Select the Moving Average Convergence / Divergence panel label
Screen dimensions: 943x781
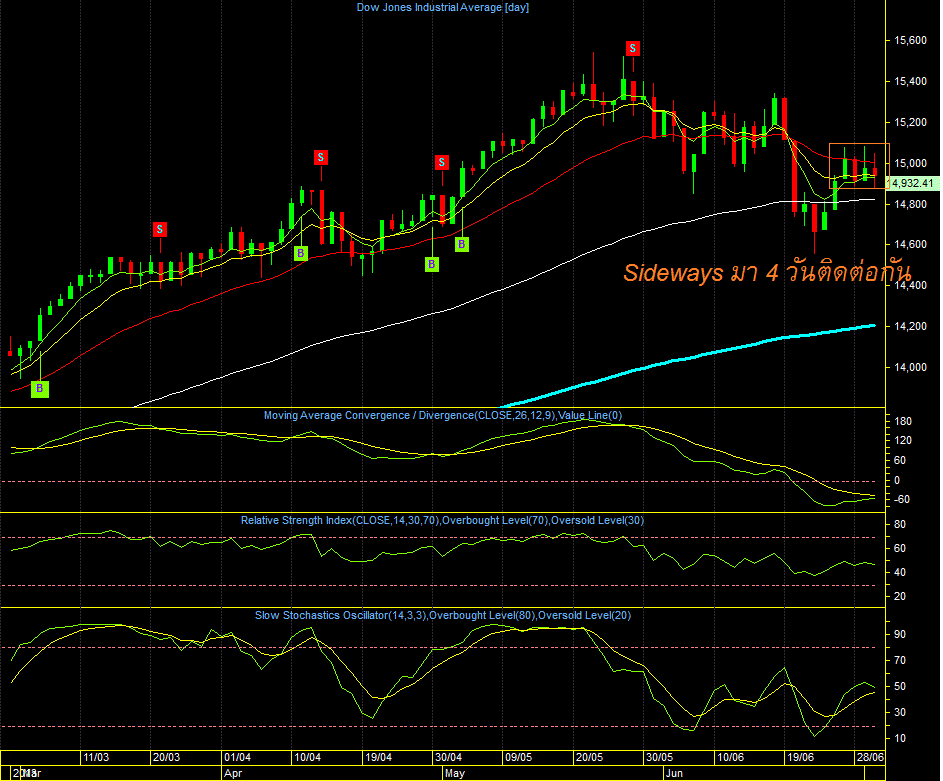[x=443, y=415]
